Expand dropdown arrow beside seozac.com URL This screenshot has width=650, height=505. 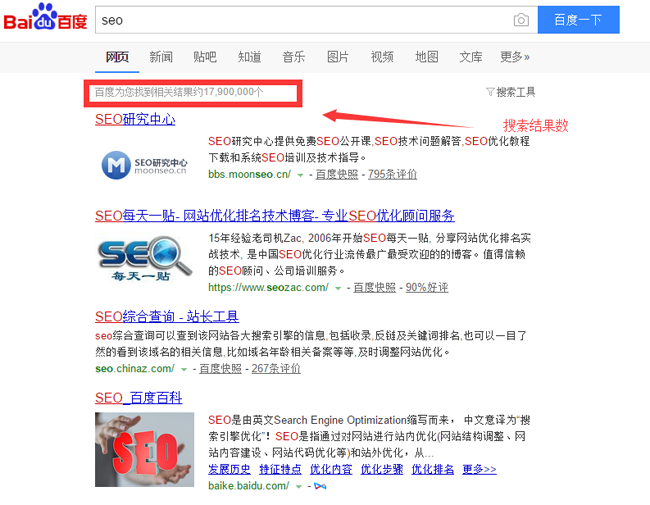(x=338, y=288)
